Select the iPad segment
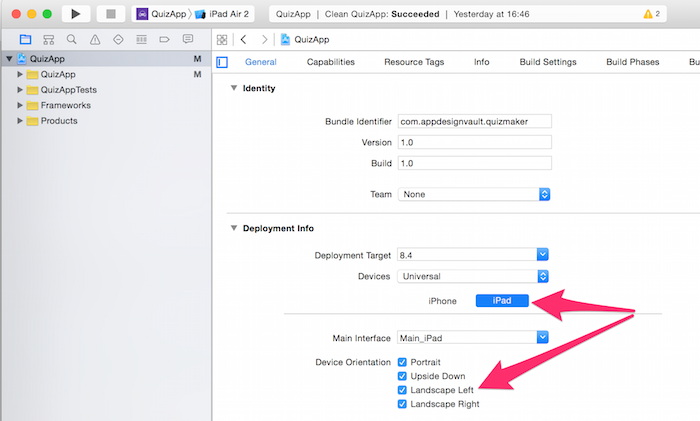This screenshot has height=421, width=700. click(x=502, y=300)
